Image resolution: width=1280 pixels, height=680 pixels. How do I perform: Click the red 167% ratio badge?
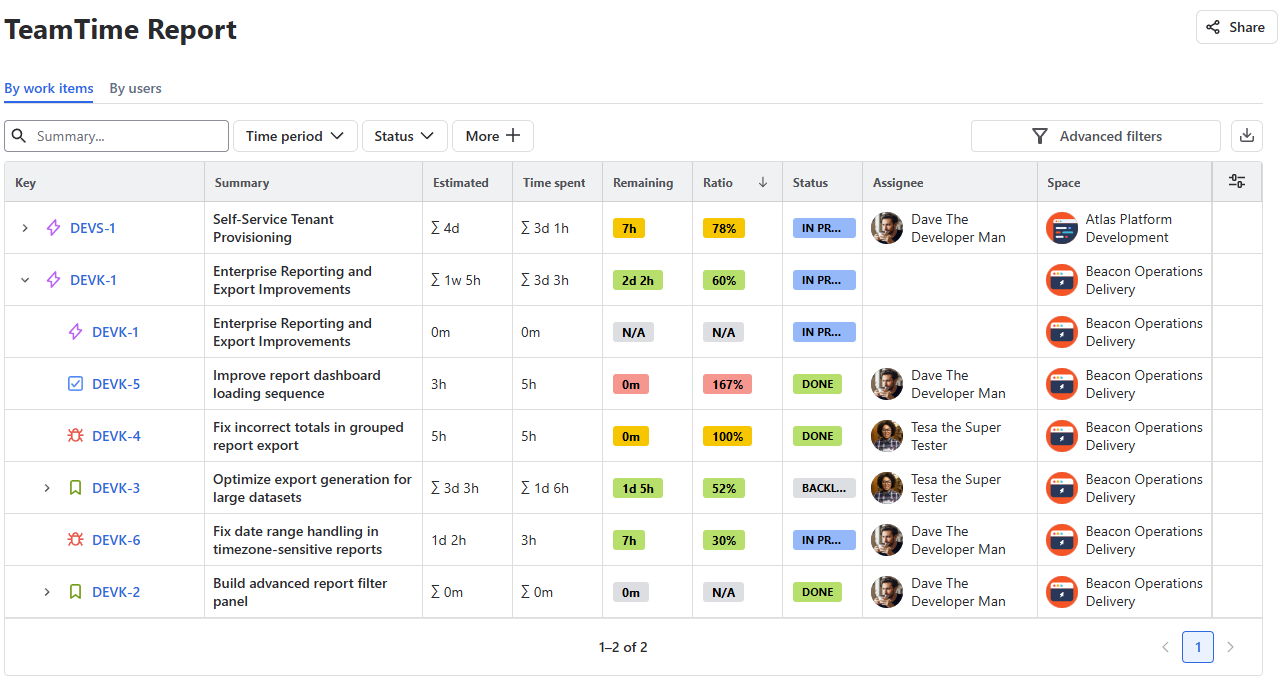727,384
